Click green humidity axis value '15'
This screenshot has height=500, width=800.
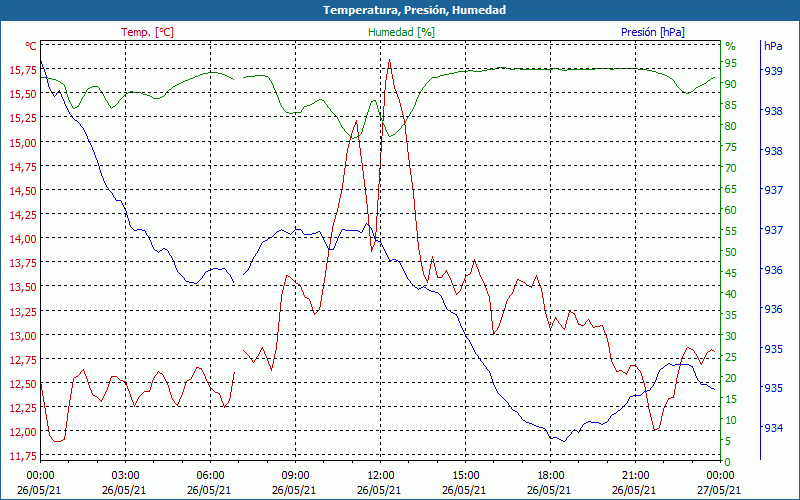click(731, 399)
